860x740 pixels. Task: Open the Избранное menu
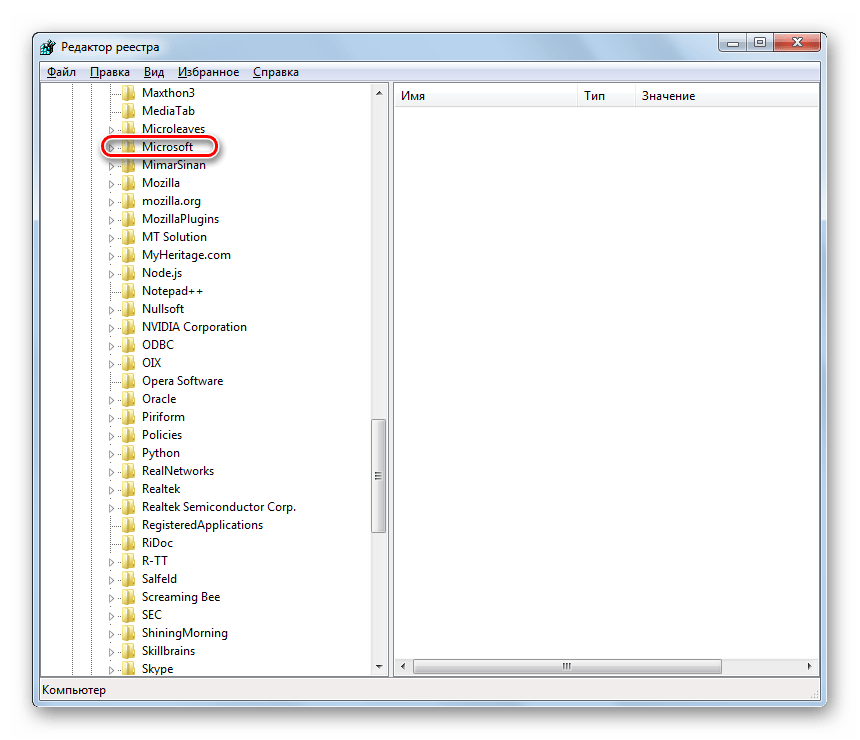208,72
